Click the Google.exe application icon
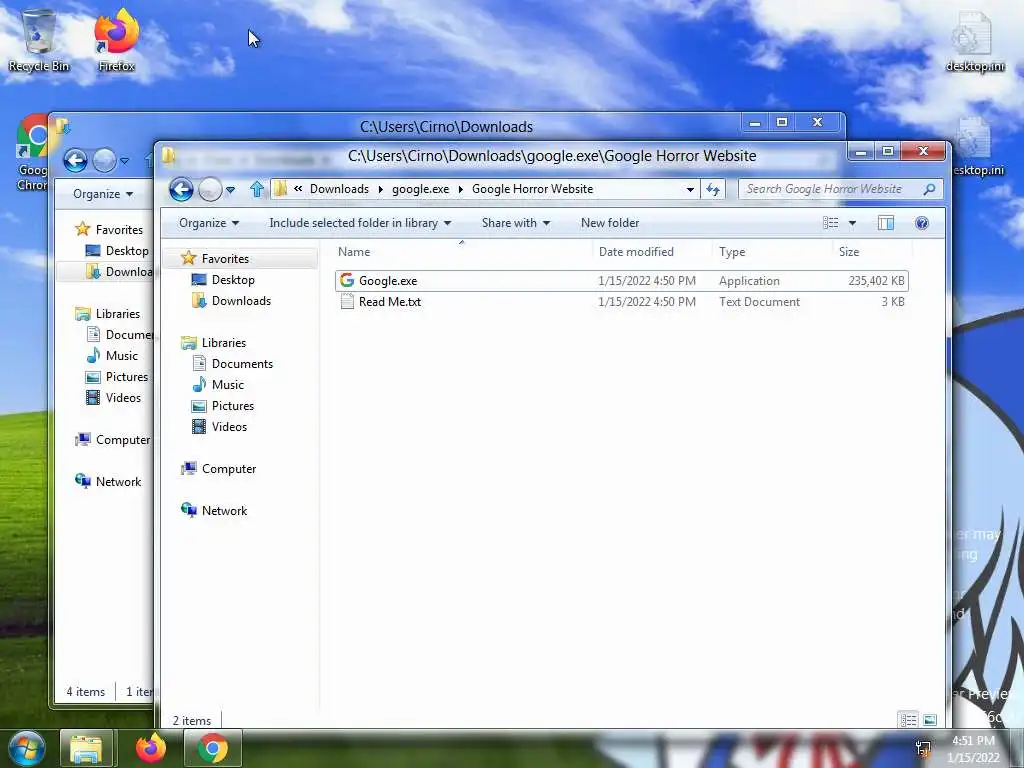Image resolution: width=1024 pixels, height=768 pixels. pyautogui.click(x=347, y=280)
